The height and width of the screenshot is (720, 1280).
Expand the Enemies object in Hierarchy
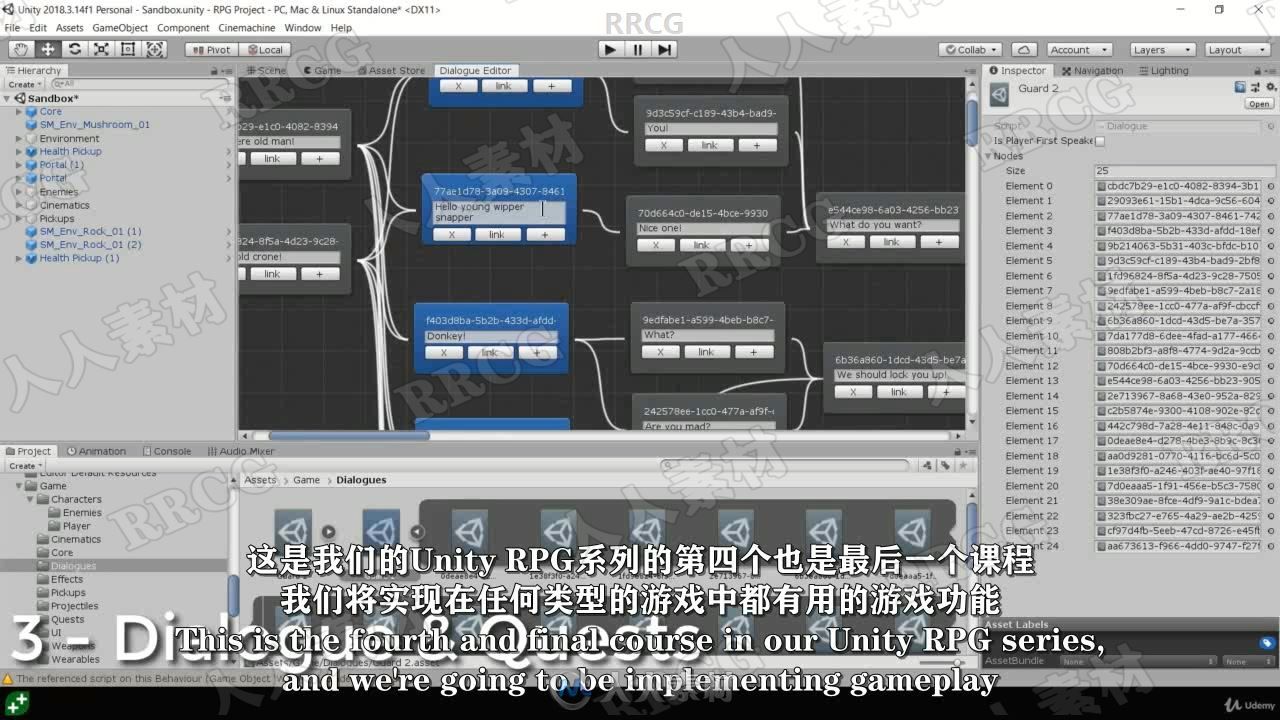[x=19, y=192]
